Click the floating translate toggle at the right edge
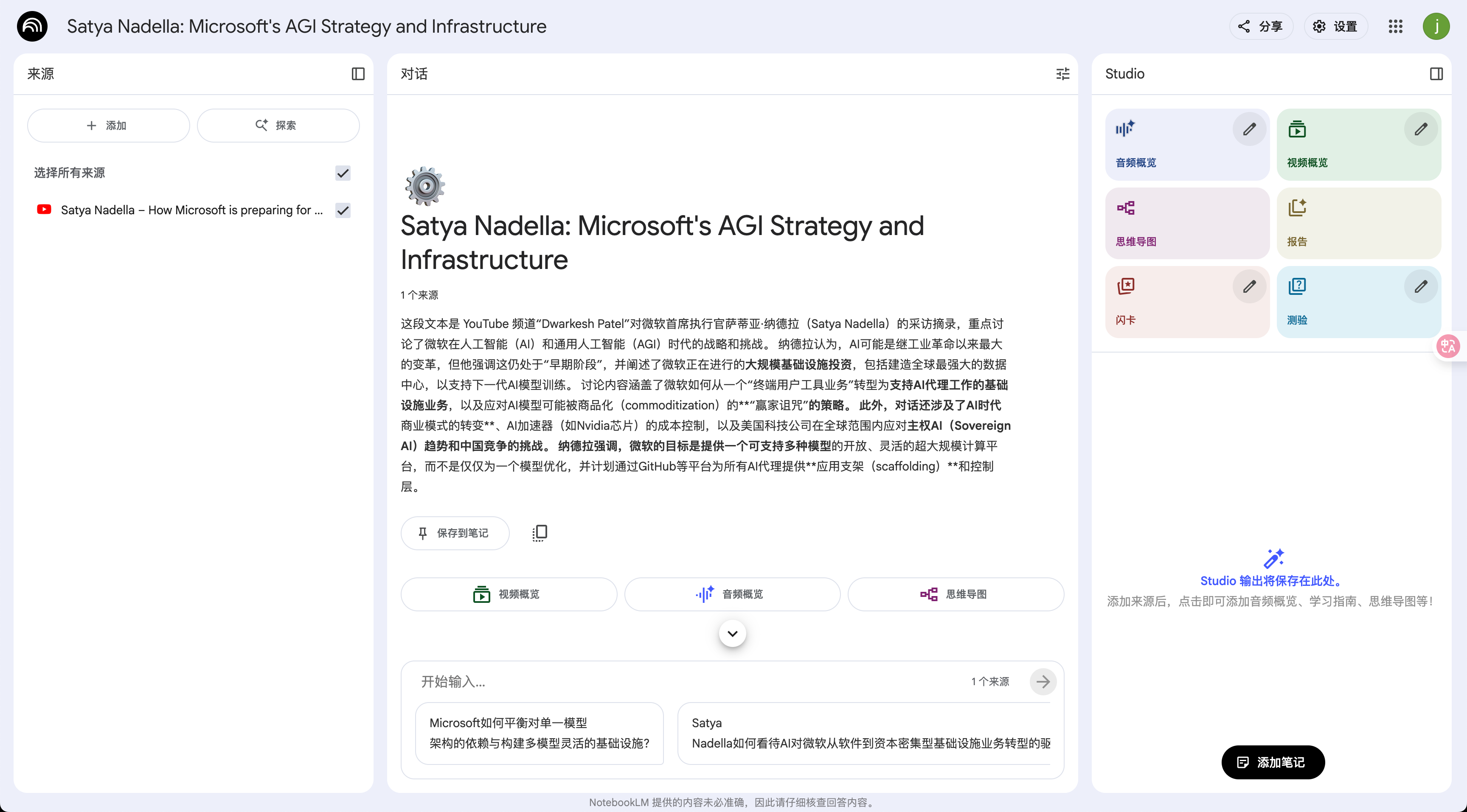Screen dimensions: 1467x812 click(x=1448, y=346)
